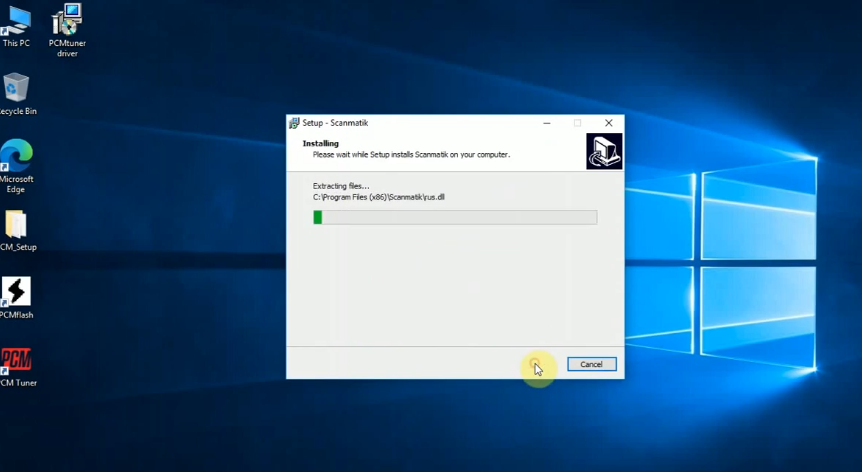
Task: Click the 'Setup - Scanmatik' window title
Action: coord(335,123)
